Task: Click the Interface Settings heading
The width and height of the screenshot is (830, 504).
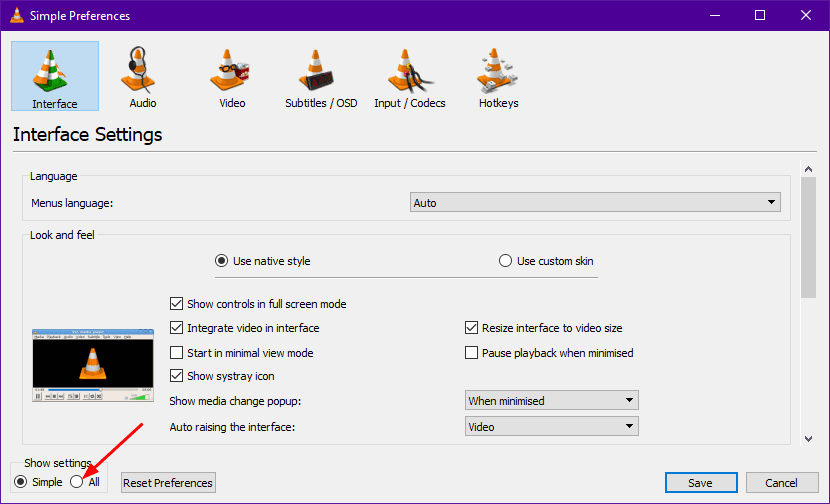Action: pyautogui.click(x=88, y=134)
